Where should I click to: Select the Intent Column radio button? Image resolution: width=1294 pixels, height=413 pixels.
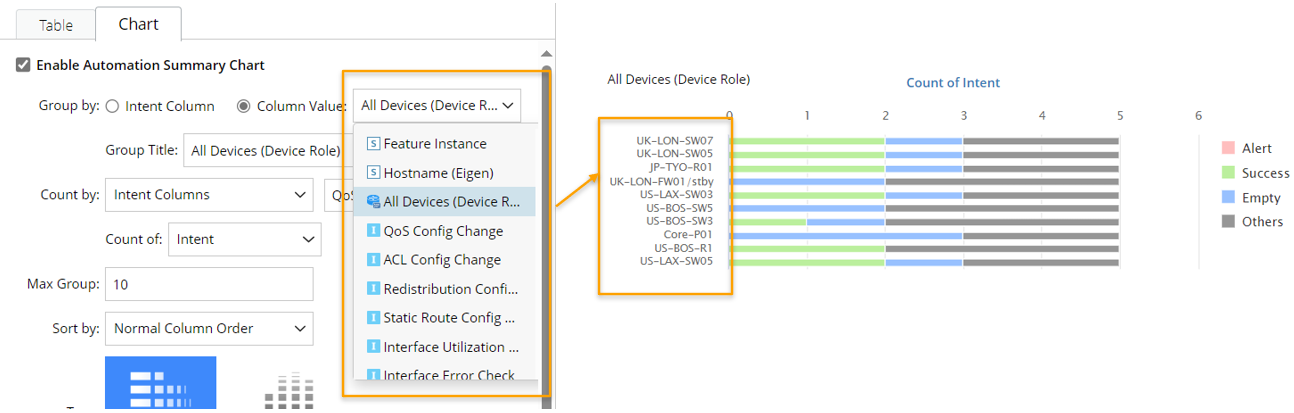pyautogui.click(x=113, y=106)
